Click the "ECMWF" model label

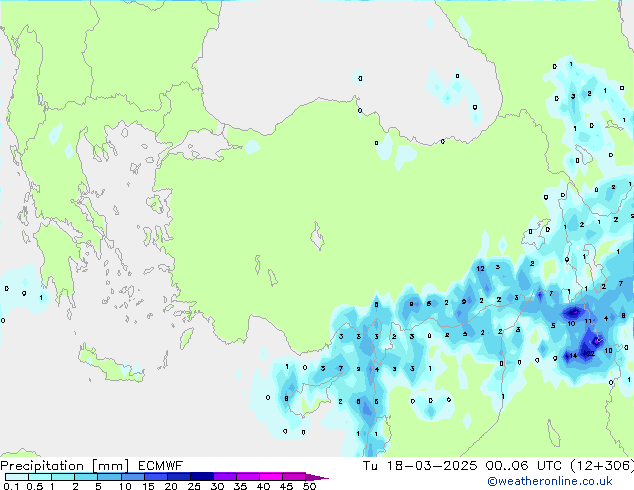(x=160, y=466)
